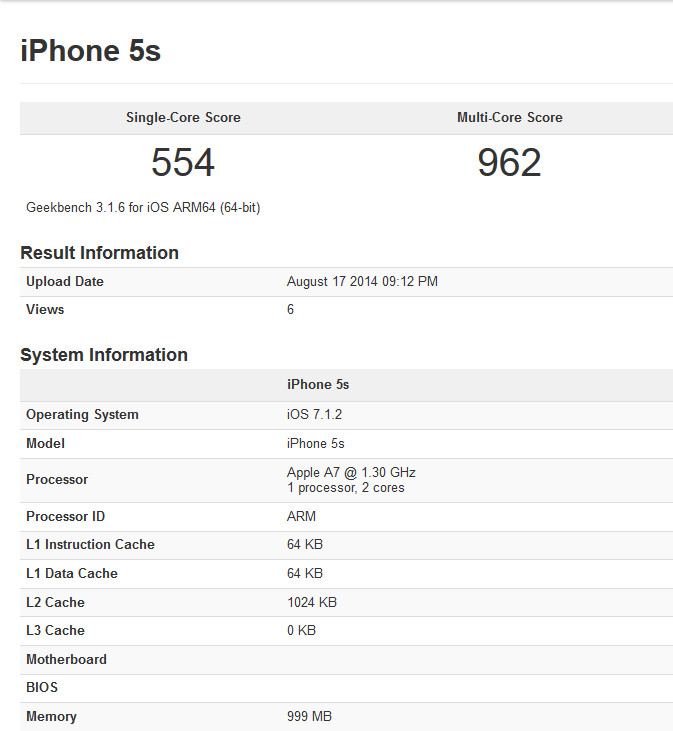Click the Operating System label
The height and width of the screenshot is (731, 673).
82,414
